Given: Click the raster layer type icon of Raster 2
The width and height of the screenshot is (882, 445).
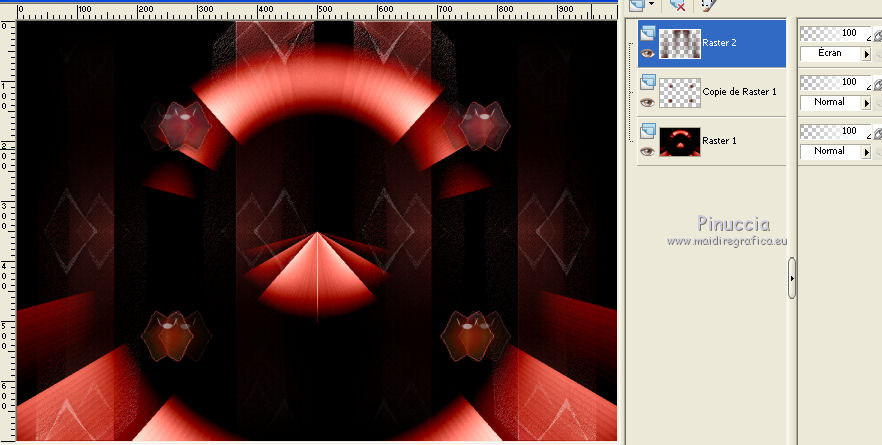Looking at the screenshot, I should pos(647,34).
